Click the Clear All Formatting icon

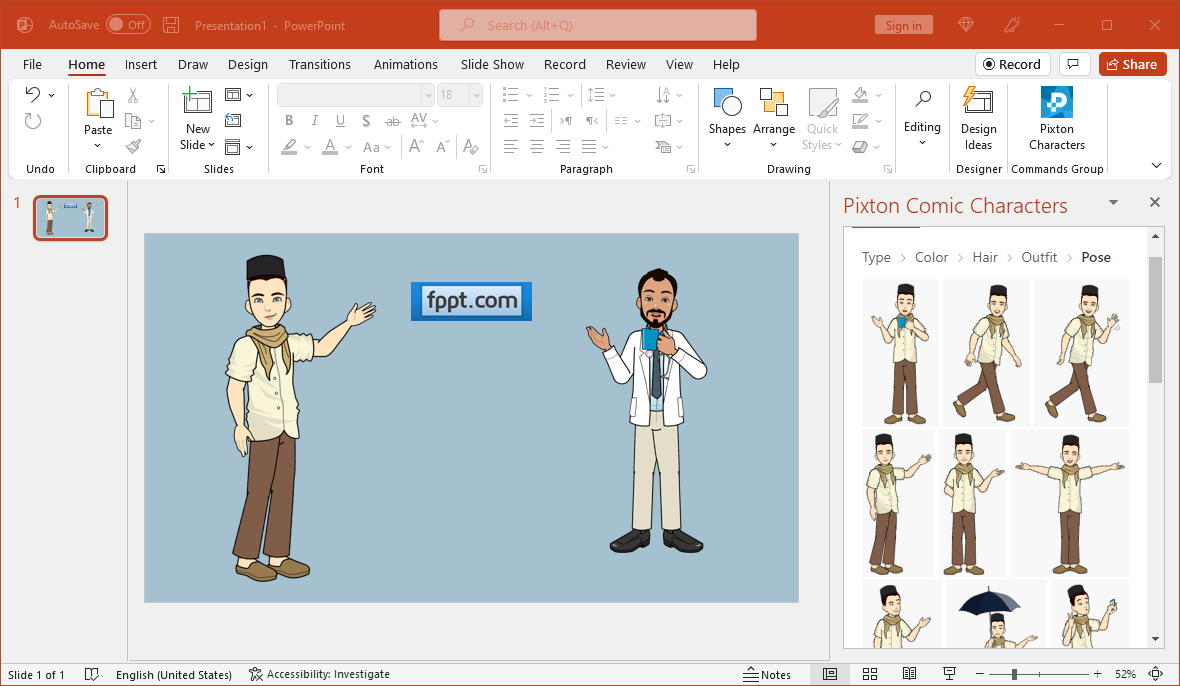(471, 146)
